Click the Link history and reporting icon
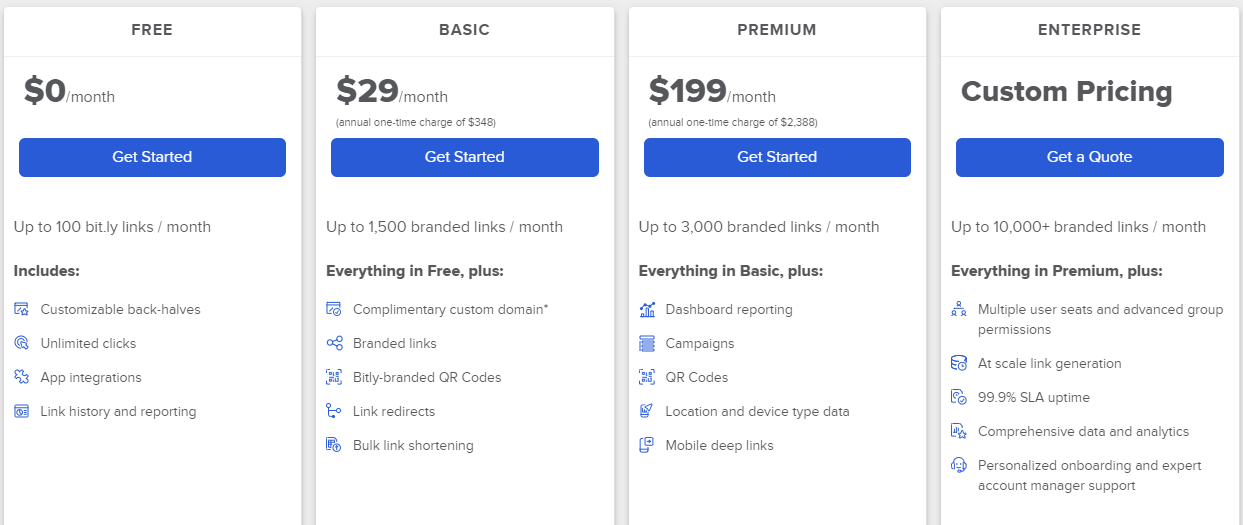 (x=22, y=411)
